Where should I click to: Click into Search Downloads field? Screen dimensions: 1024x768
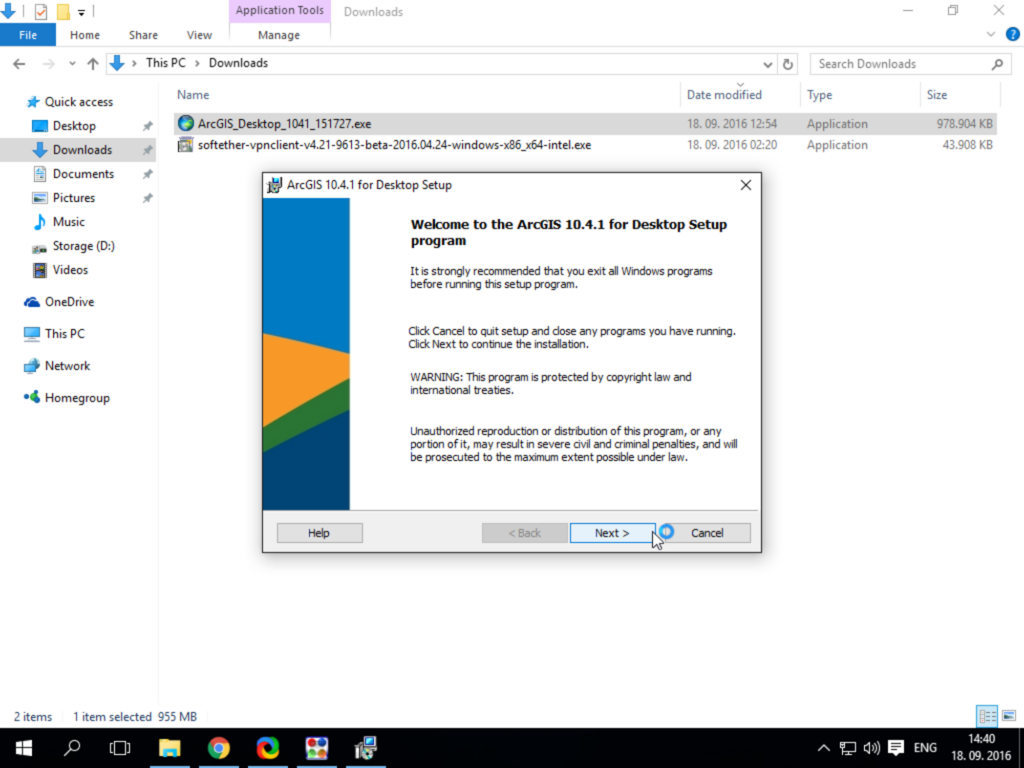(901, 64)
